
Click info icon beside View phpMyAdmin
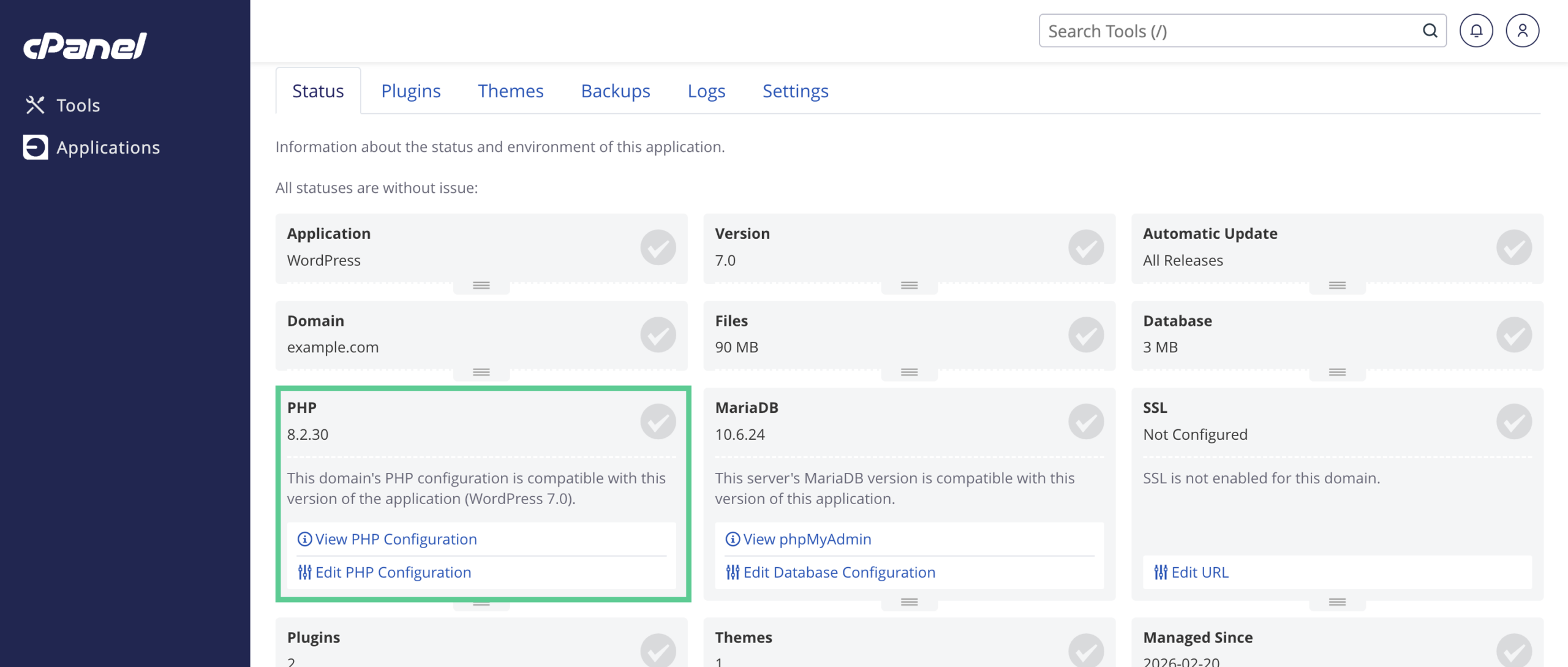(x=733, y=539)
